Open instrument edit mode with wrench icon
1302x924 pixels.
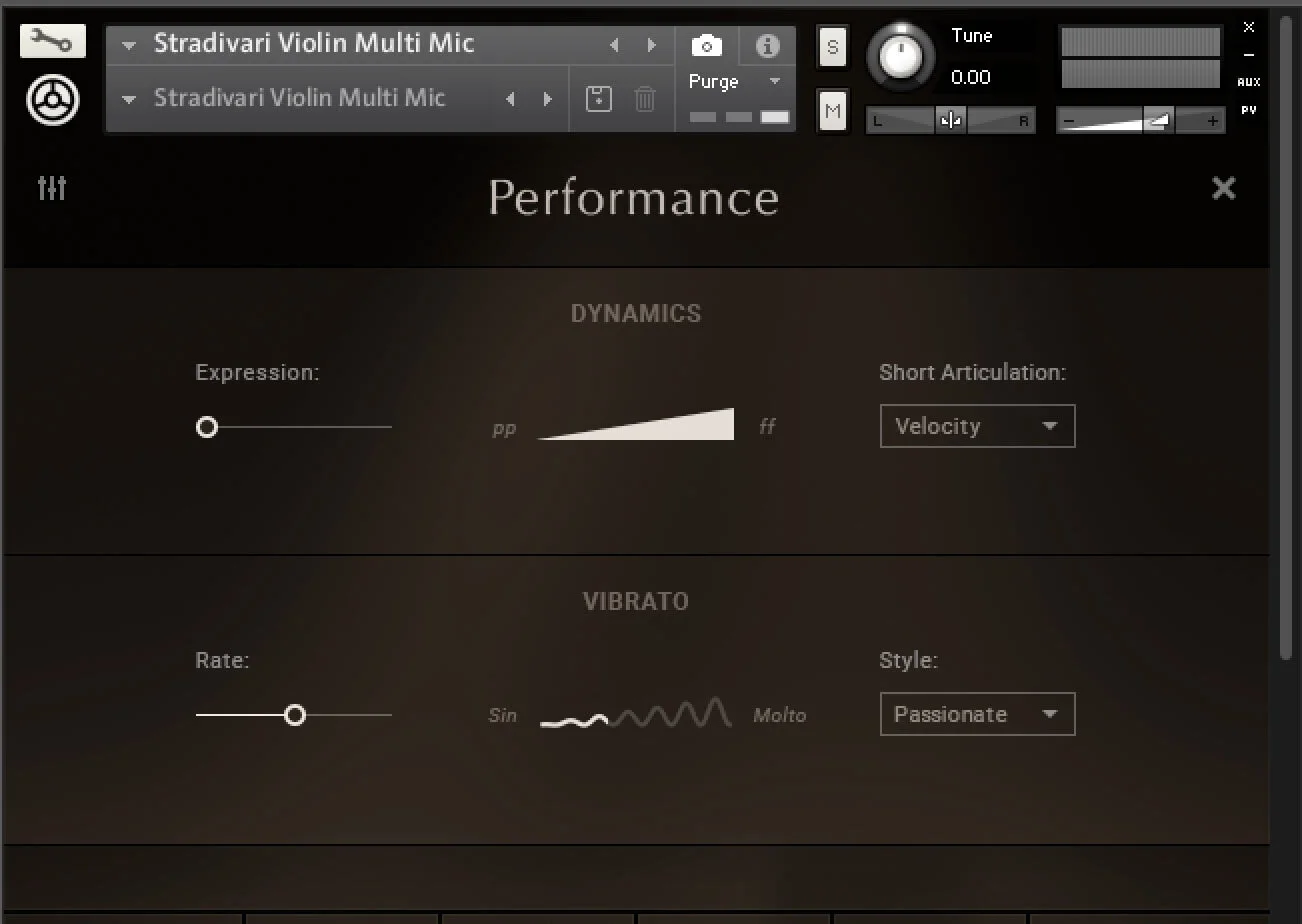click(x=53, y=41)
